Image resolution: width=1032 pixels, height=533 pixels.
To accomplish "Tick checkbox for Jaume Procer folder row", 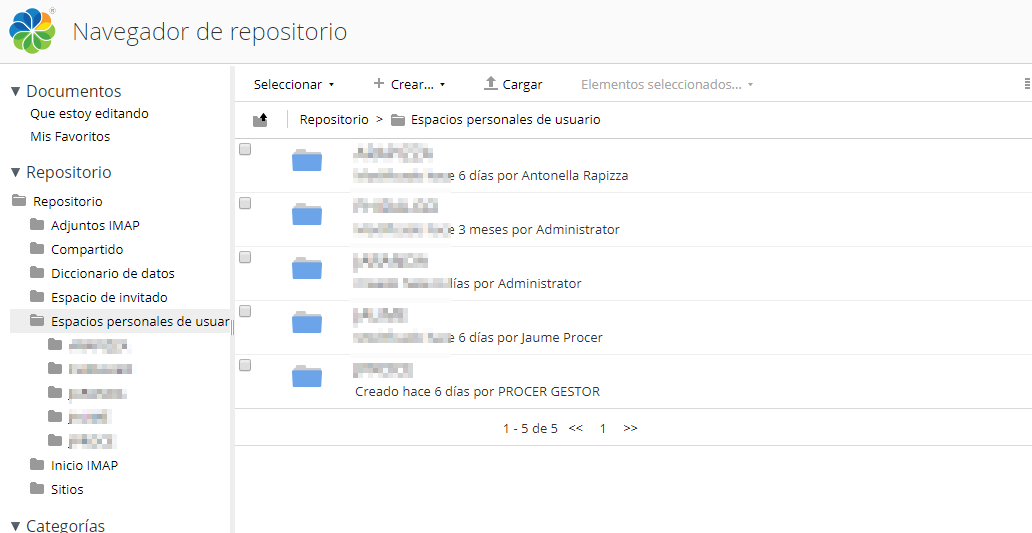I will (245, 311).
